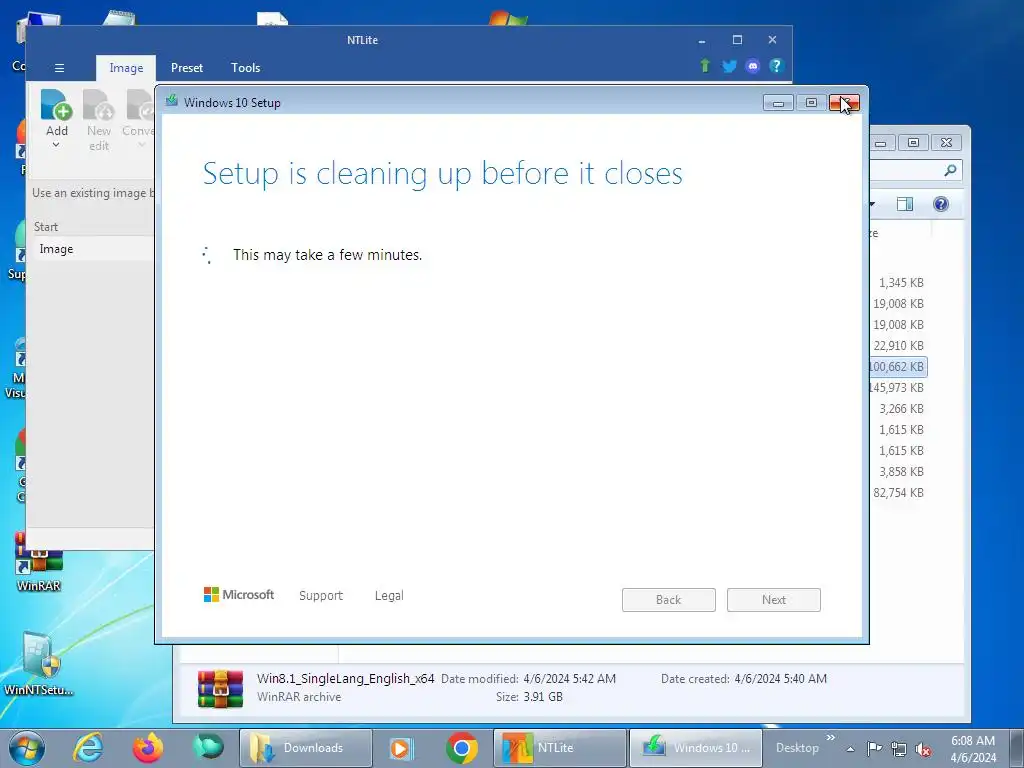Switch to NTLite taskbar button
1024x768 pixels.
click(x=560, y=748)
